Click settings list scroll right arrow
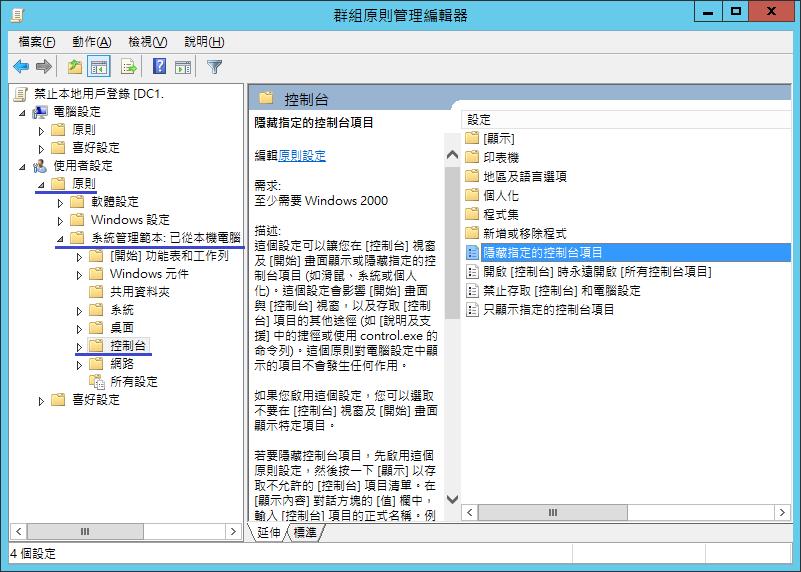801x572 pixels. (x=782, y=512)
